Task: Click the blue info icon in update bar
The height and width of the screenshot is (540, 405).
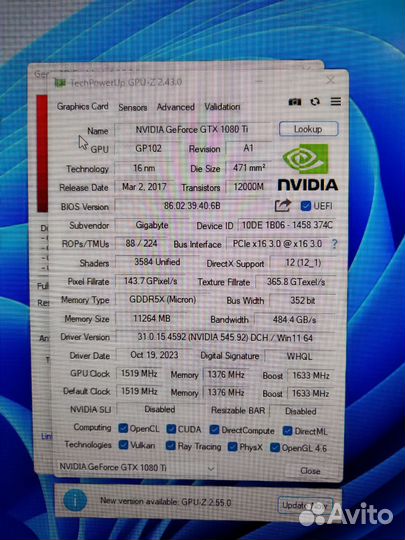Action: point(75,500)
